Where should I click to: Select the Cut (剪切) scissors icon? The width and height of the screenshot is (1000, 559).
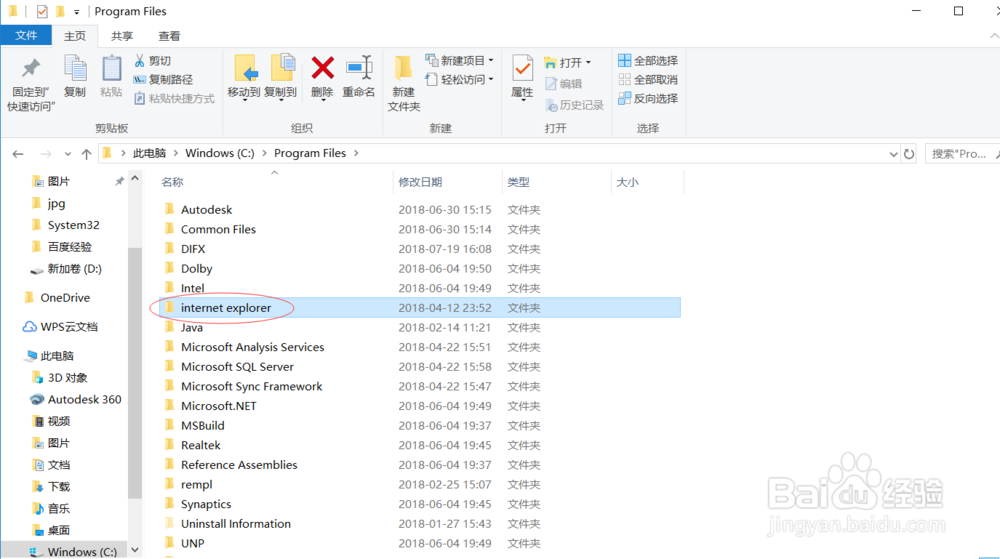(x=140, y=61)
